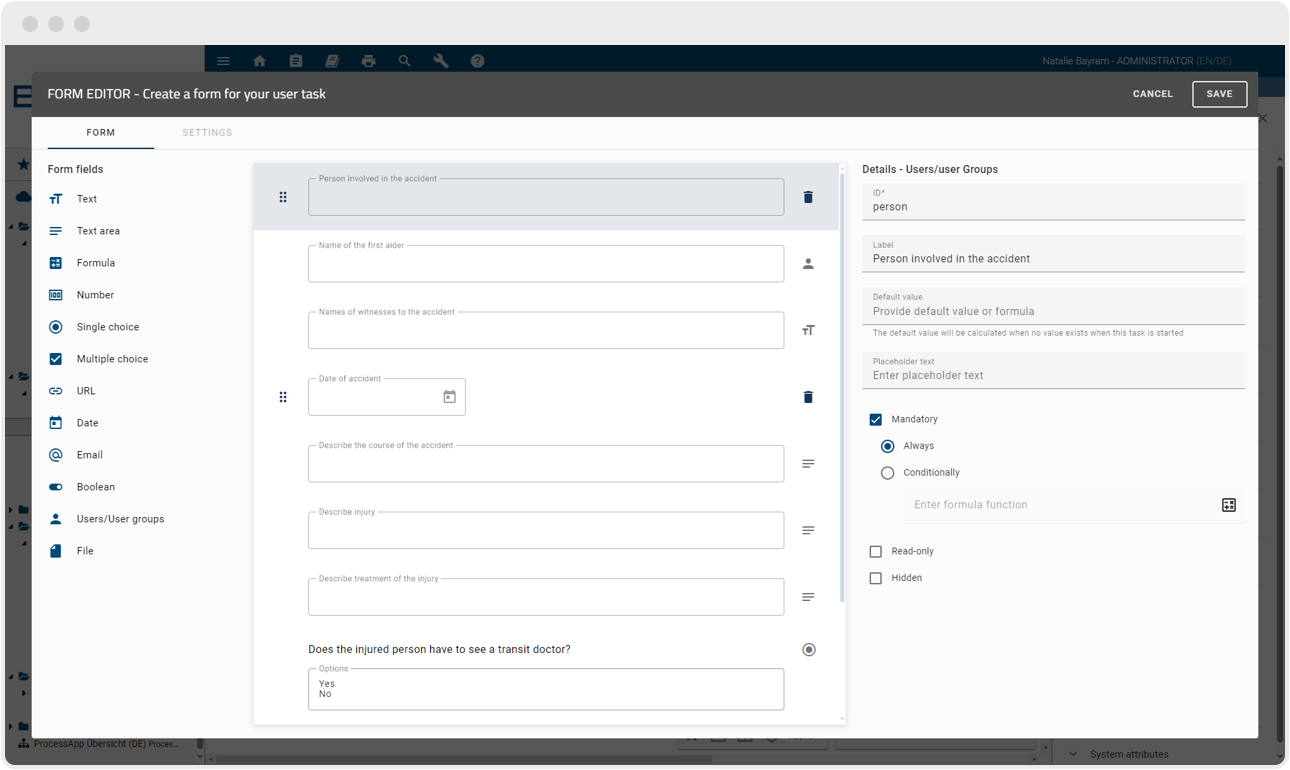
Task: Select Conditionally mandatory option
Action: pos(888,473)
